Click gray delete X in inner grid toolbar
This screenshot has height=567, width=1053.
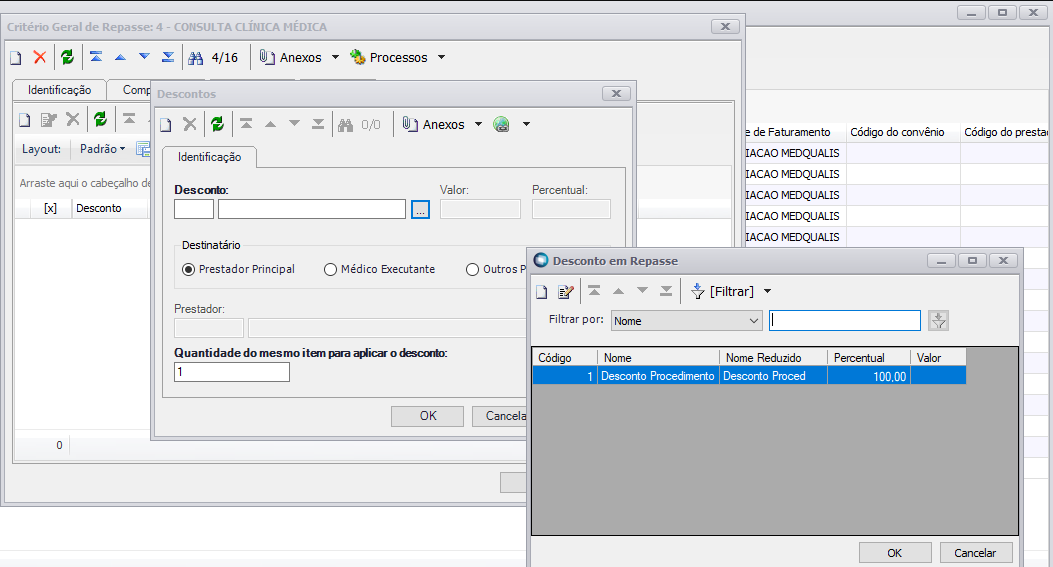coord(73,120)
